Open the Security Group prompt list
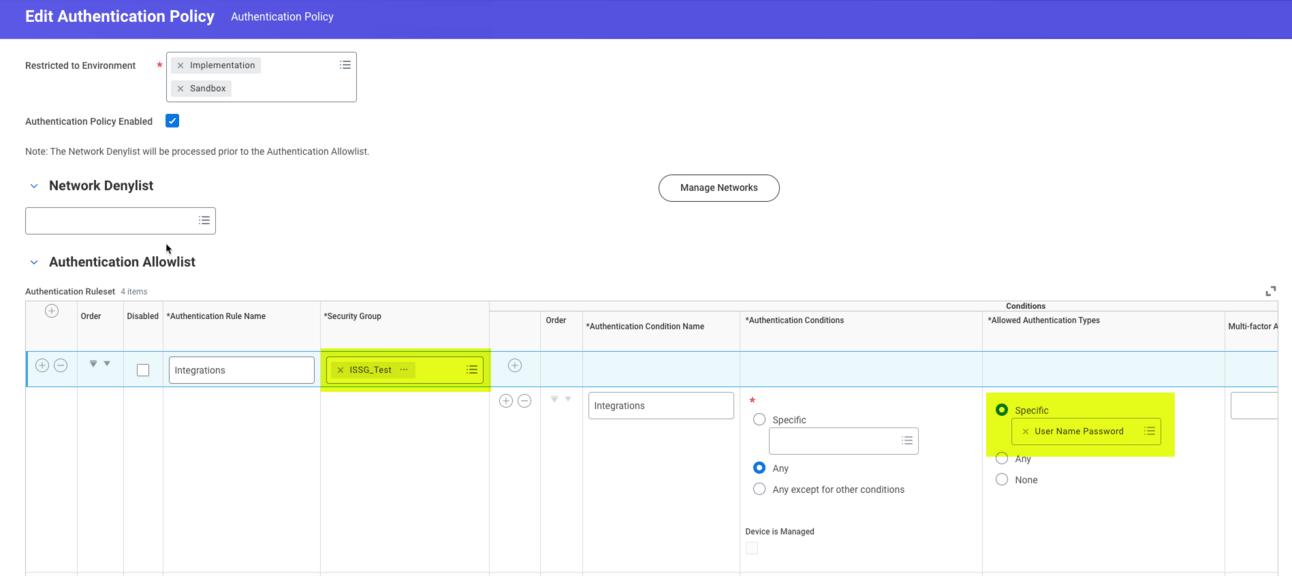 [472, 370]
